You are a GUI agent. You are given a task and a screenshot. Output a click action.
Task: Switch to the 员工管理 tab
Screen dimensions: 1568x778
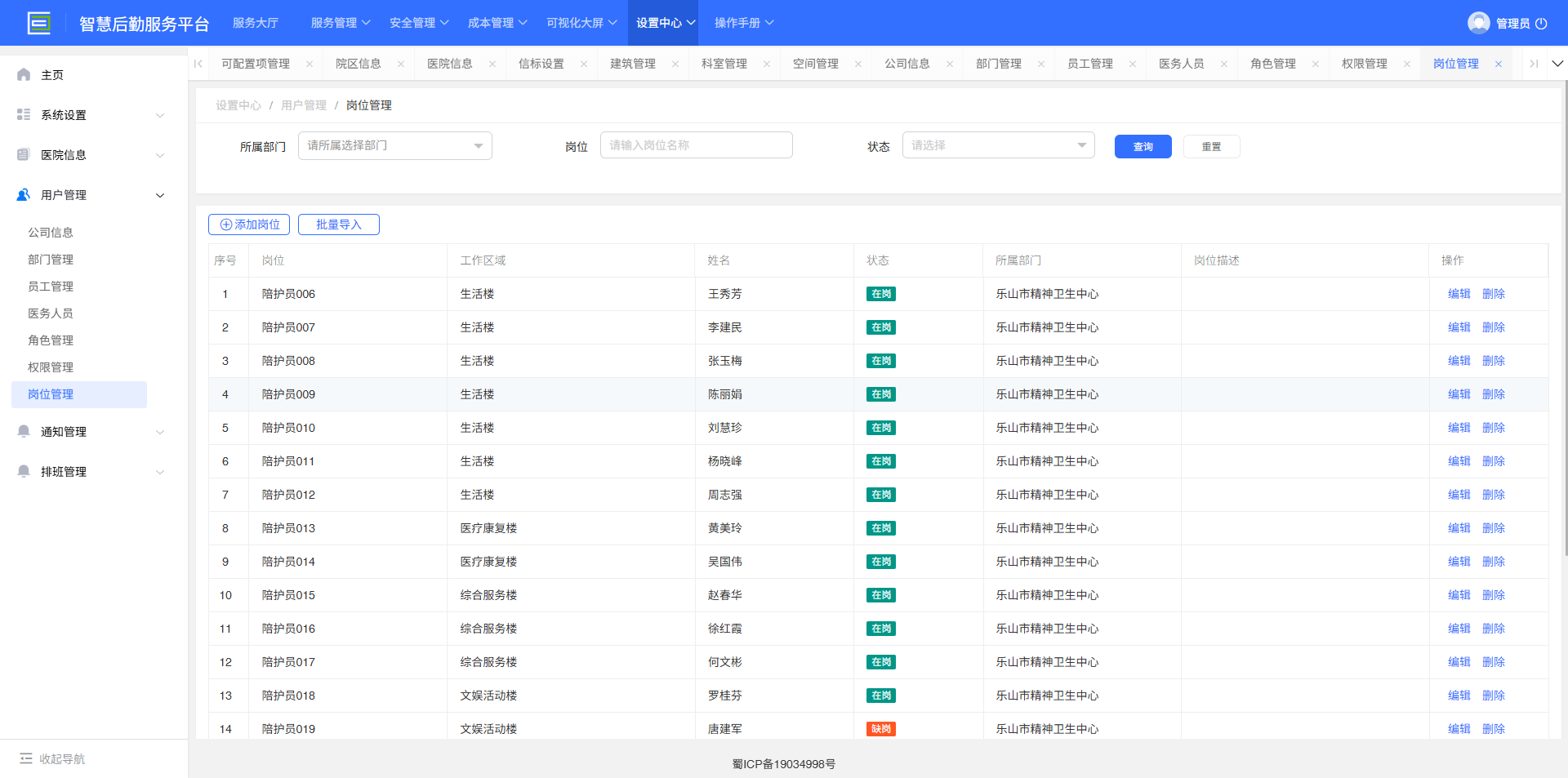[1090, 64]
